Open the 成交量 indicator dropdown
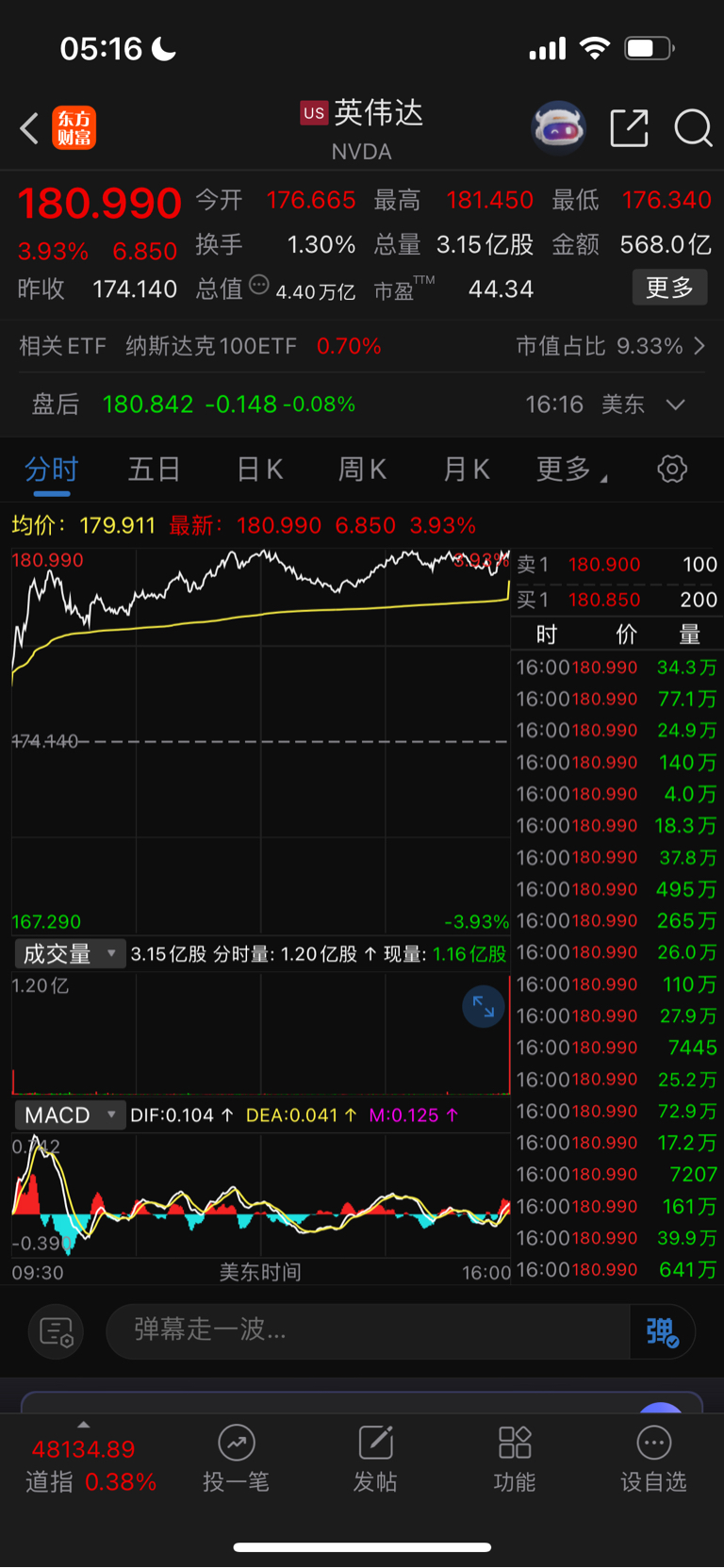Screen dimensions: 724x1568 coord(69,954)
